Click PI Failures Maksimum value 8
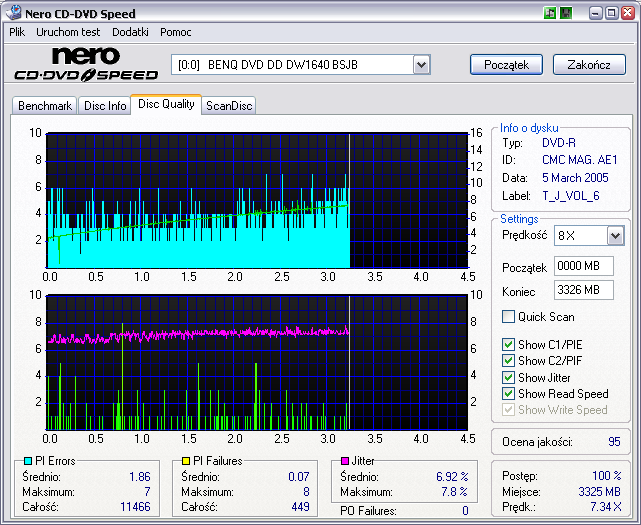Screen dimensions: 641x525 [x=306, y=492]
